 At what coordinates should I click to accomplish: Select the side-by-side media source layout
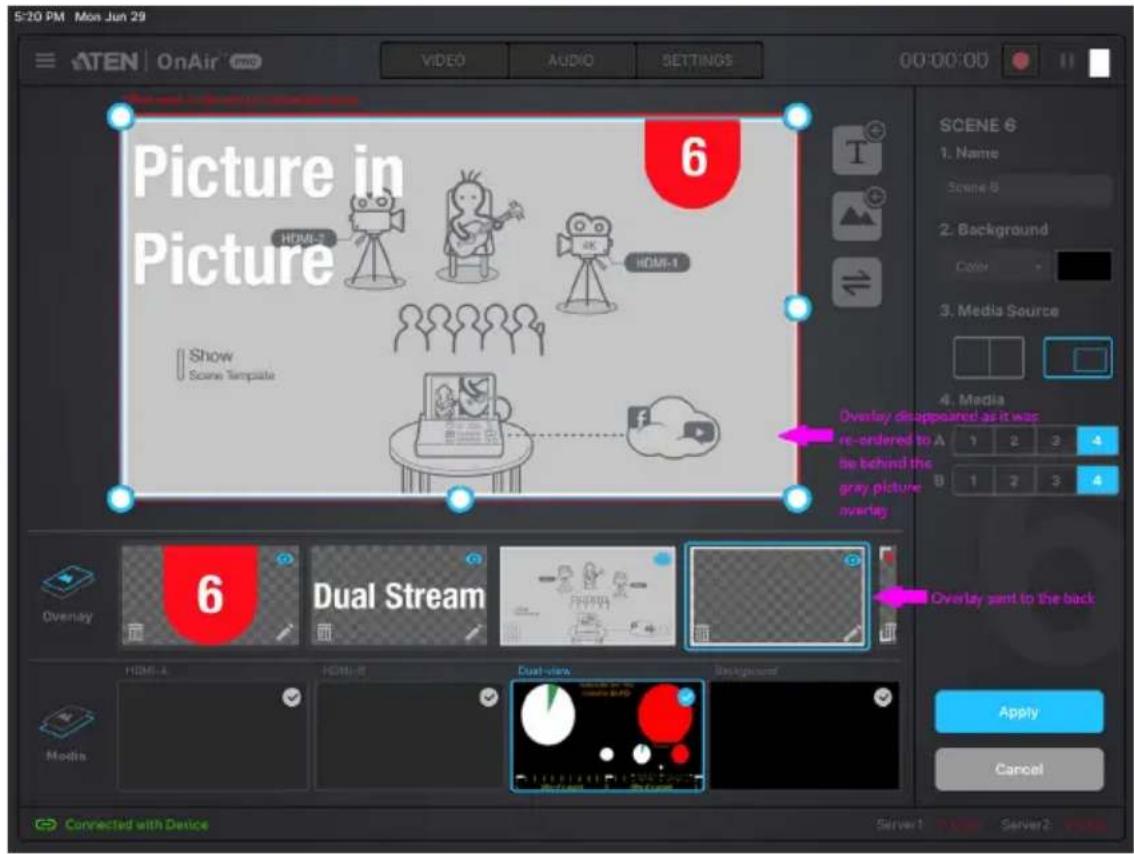pos(989,357)
